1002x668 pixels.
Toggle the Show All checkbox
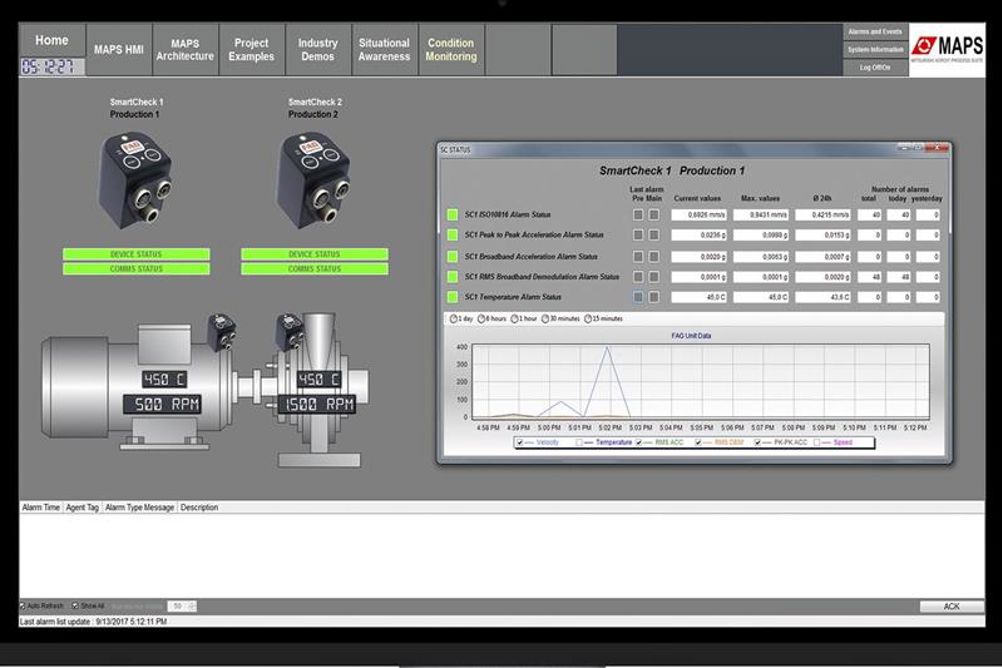75,605
